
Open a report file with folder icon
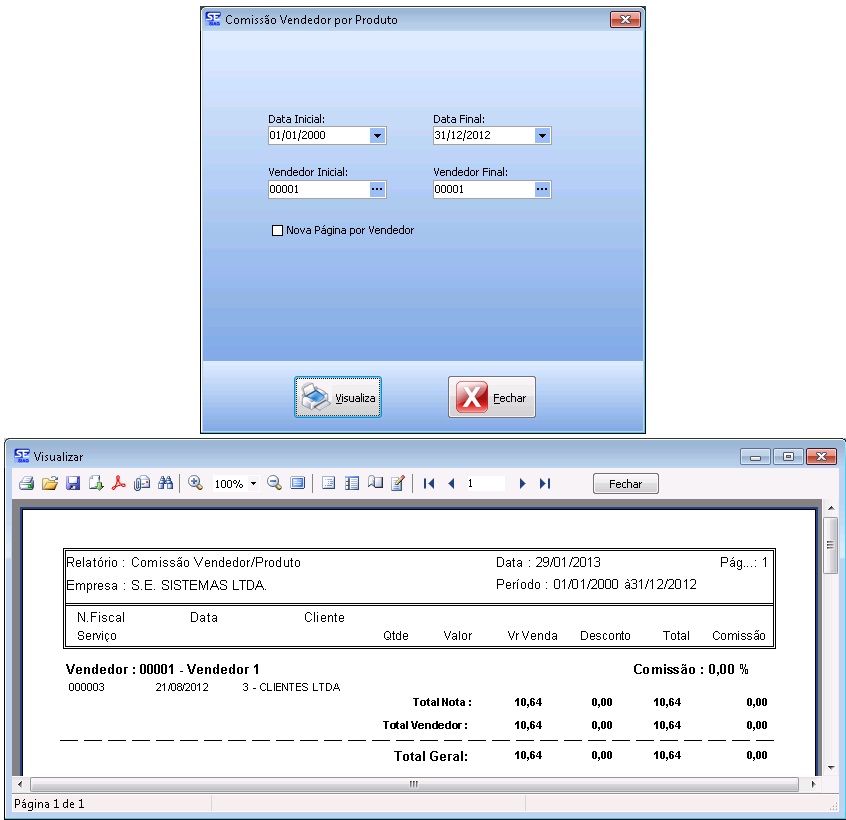tap(49, 484)
